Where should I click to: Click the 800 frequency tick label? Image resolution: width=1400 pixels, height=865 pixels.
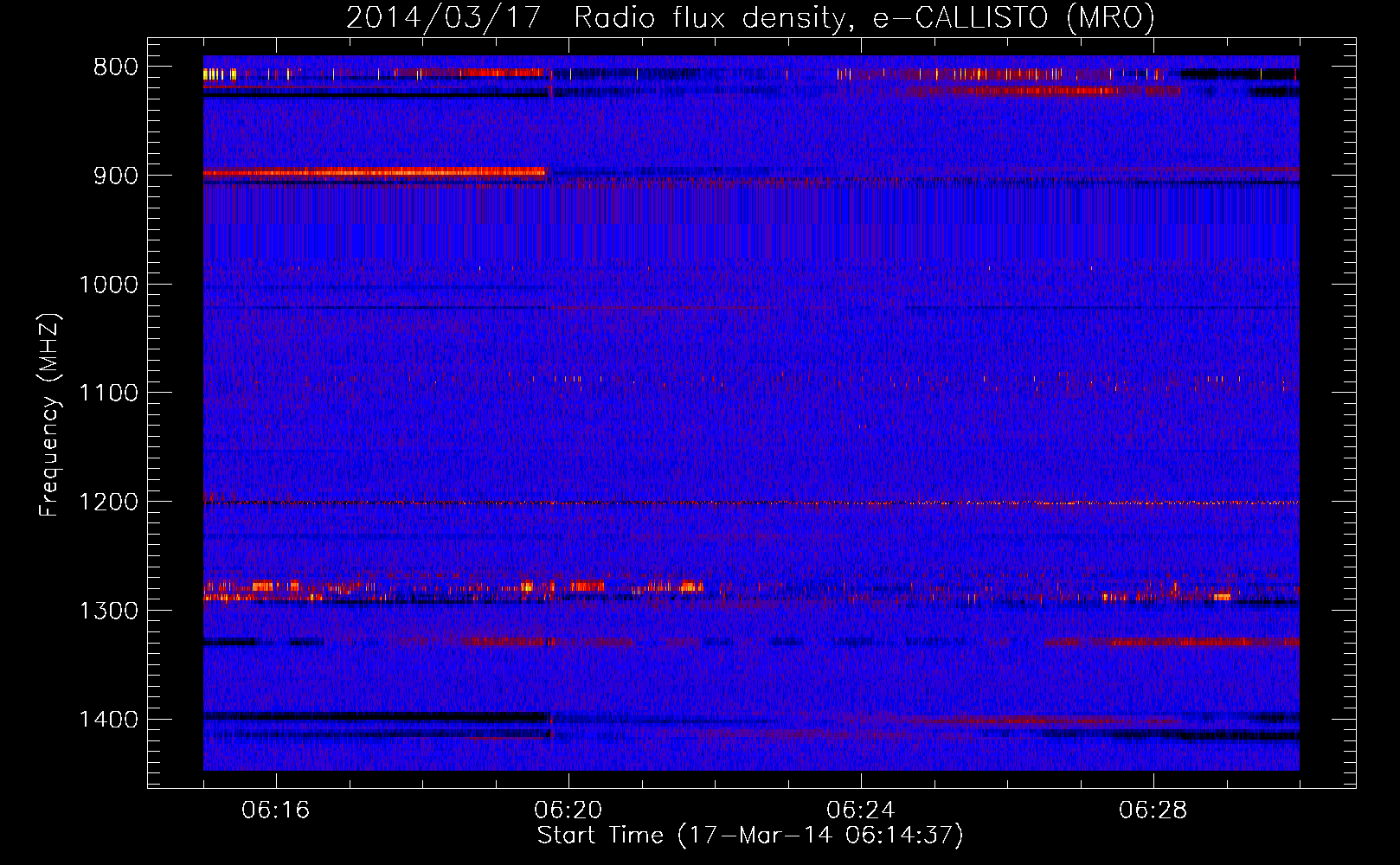pyautogui.click(x=116, y=67)
